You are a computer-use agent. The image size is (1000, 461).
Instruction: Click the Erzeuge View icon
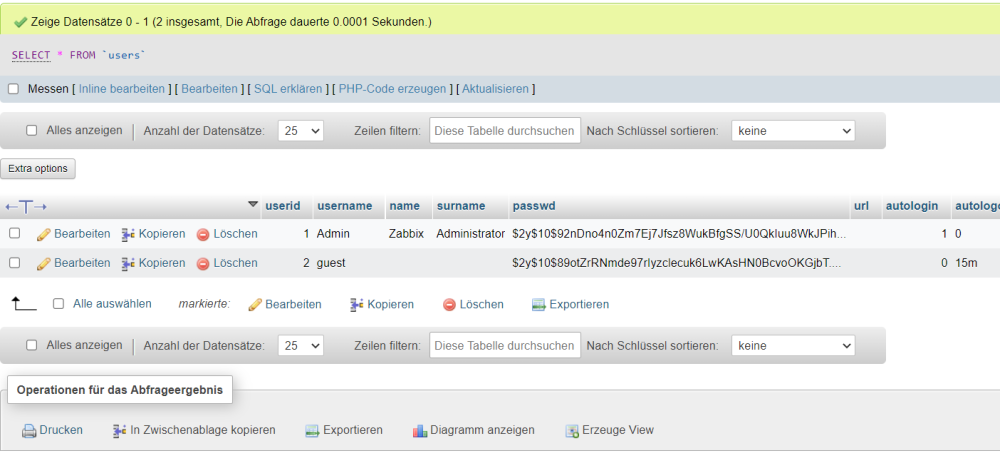pos(571,430)
